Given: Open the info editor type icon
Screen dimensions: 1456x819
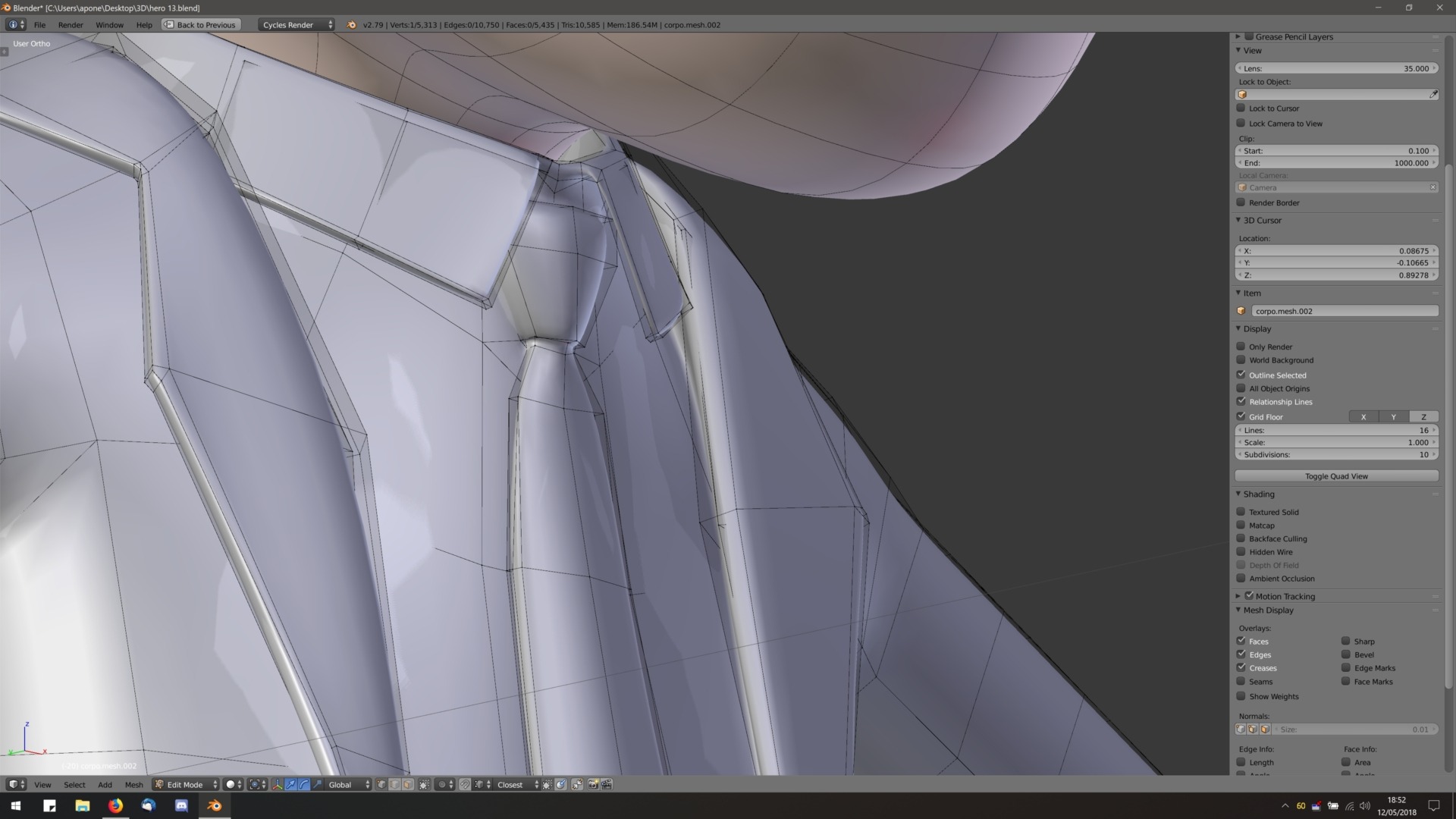Looking at the screenshot, I should (x=16, y=25).
